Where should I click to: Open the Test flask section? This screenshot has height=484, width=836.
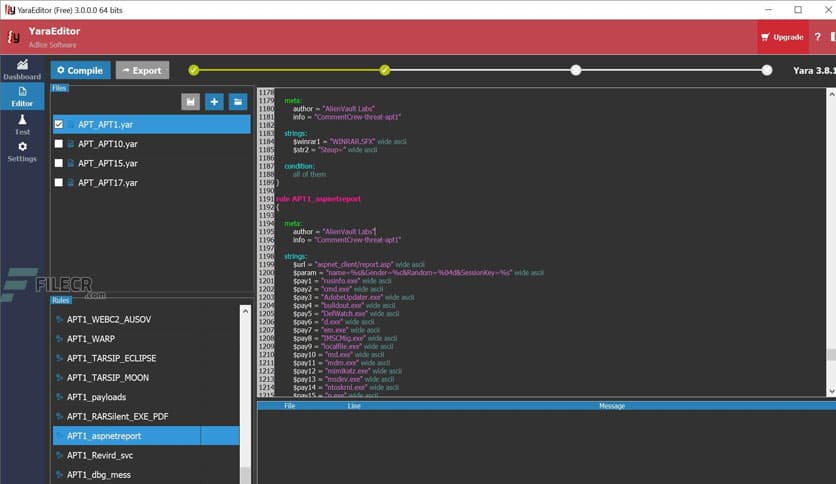click(22, 125)
